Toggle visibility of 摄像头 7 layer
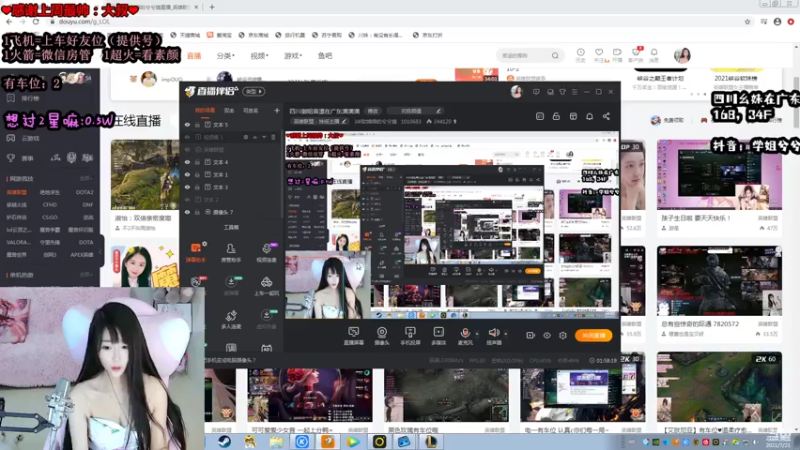 tap(187, 212)
